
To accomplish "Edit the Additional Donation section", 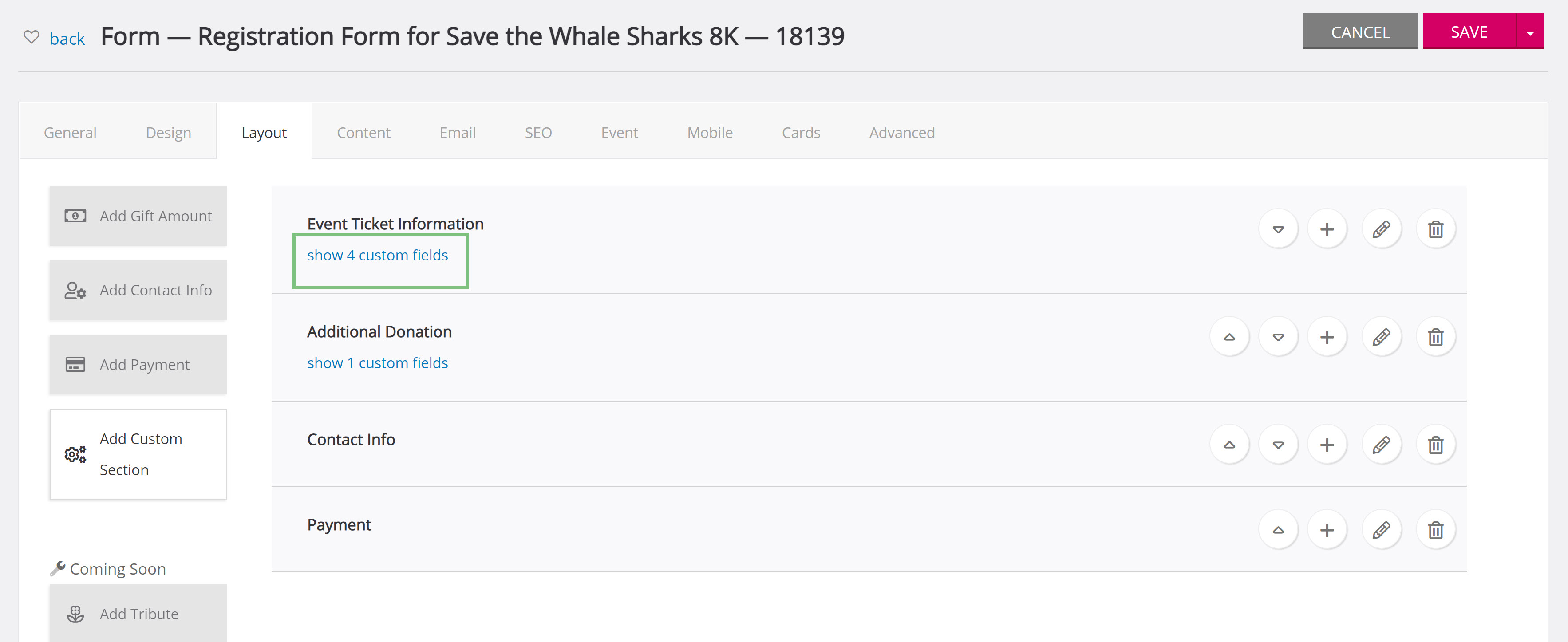I will pos(1381,337).
